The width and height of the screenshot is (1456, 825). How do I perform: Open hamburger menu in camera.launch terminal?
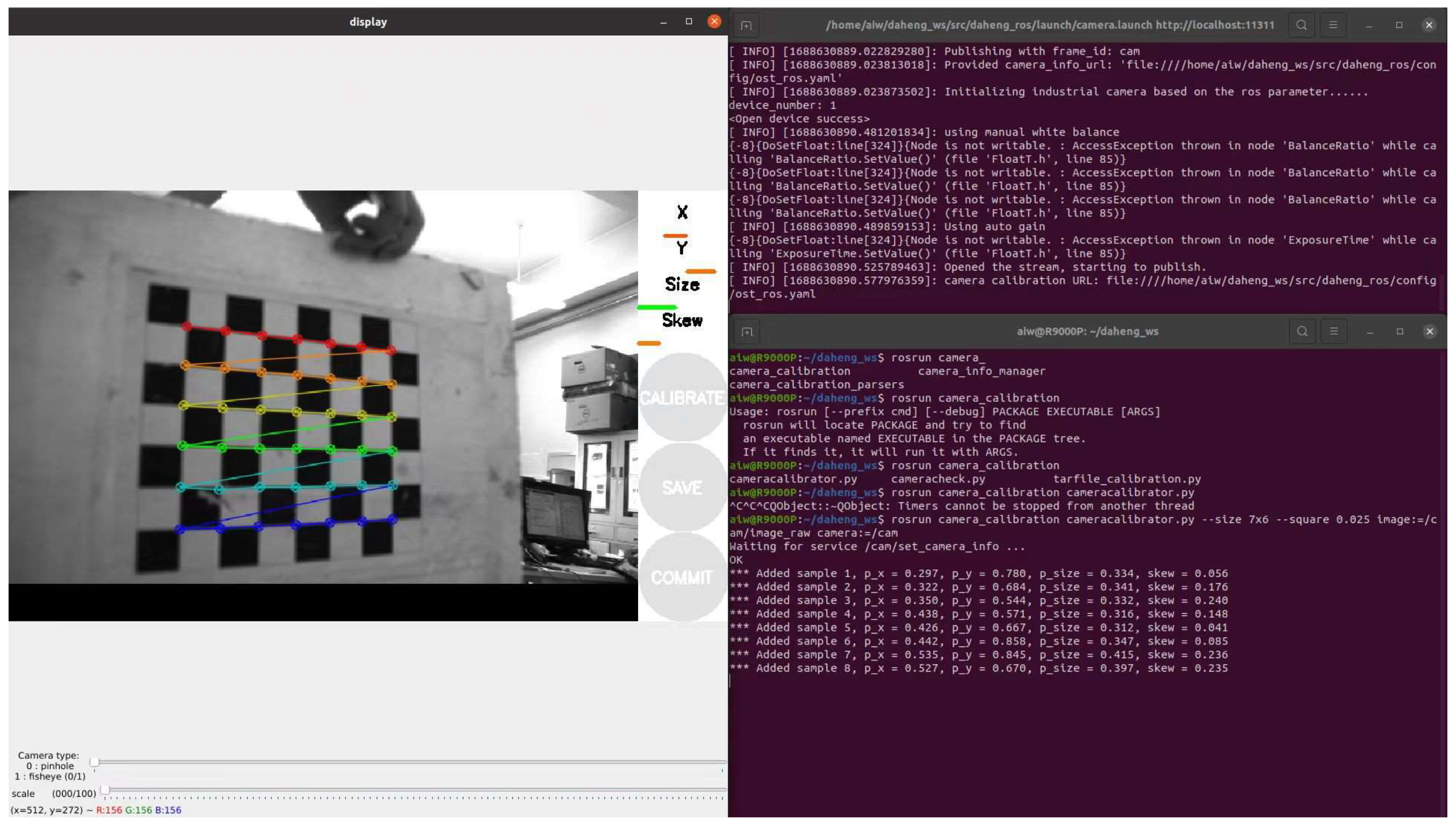[x=1333, y=26]
